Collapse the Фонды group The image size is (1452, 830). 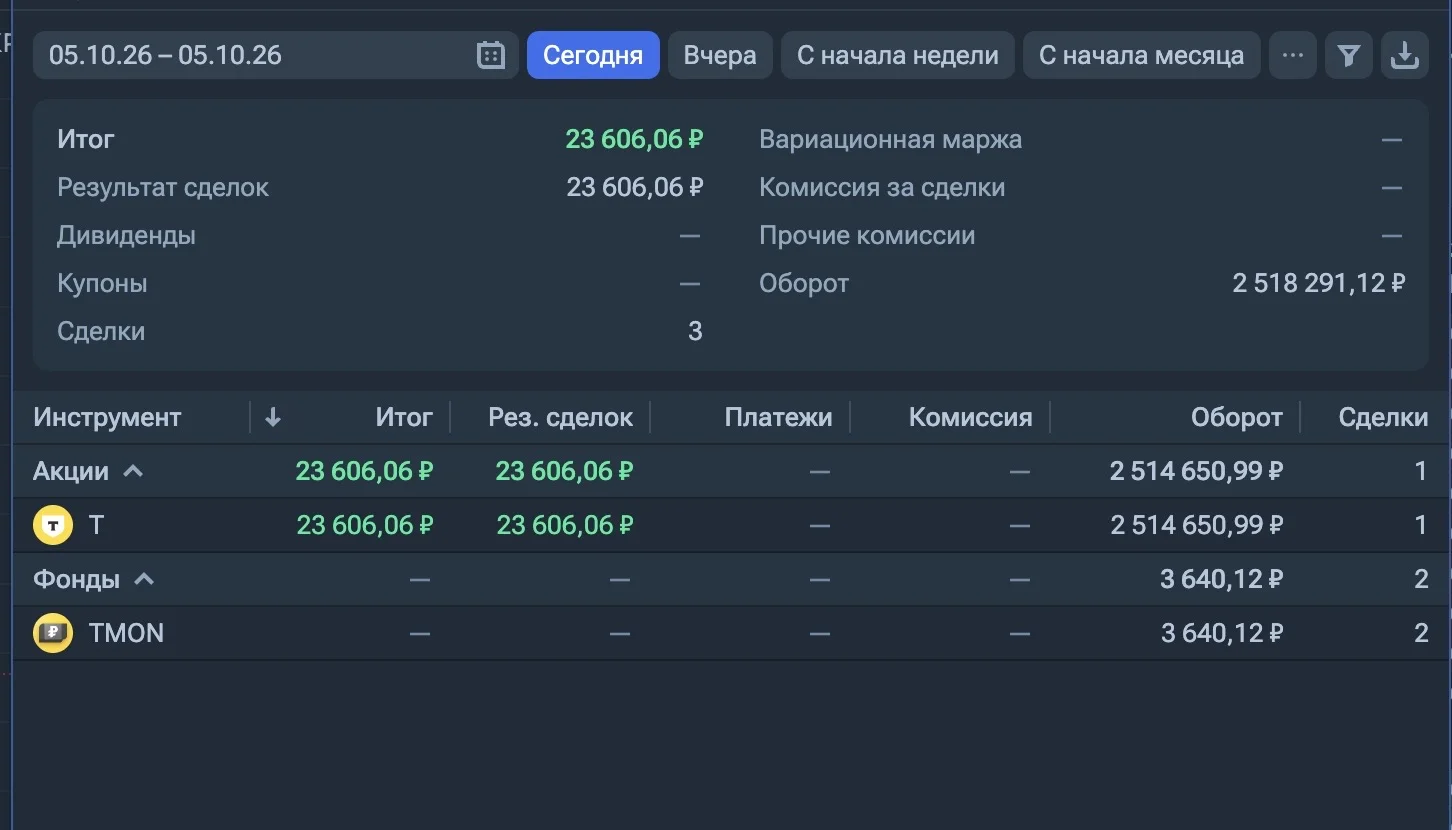tap(144, 579)
